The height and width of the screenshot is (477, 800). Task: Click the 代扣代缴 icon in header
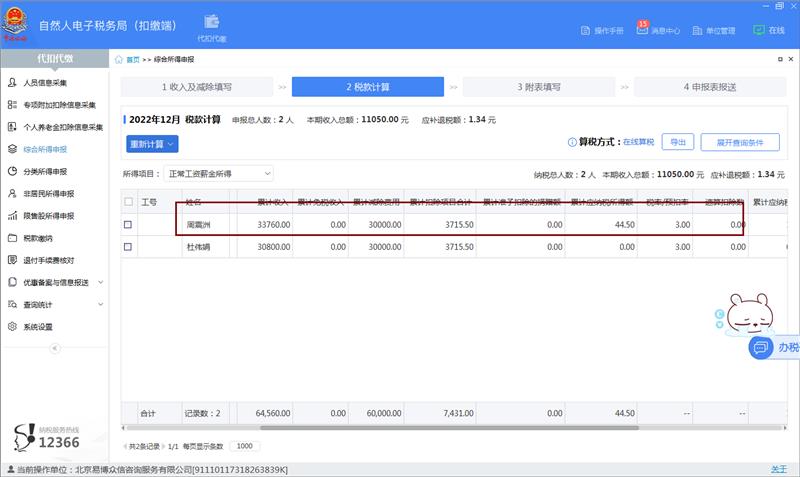[x=211, y=27]
